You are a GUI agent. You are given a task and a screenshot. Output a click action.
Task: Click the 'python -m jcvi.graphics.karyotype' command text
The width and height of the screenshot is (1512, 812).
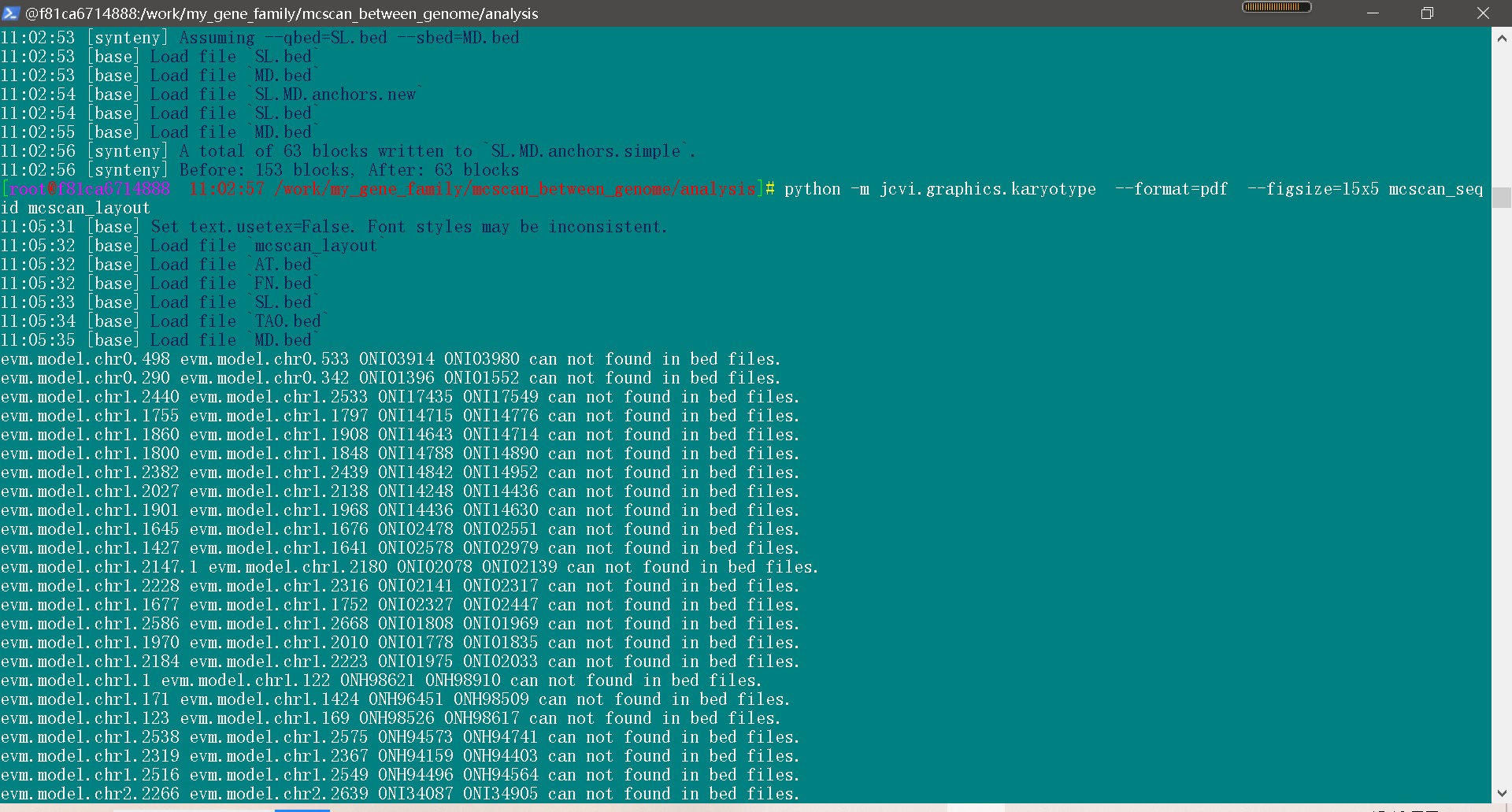pos(940,189)
